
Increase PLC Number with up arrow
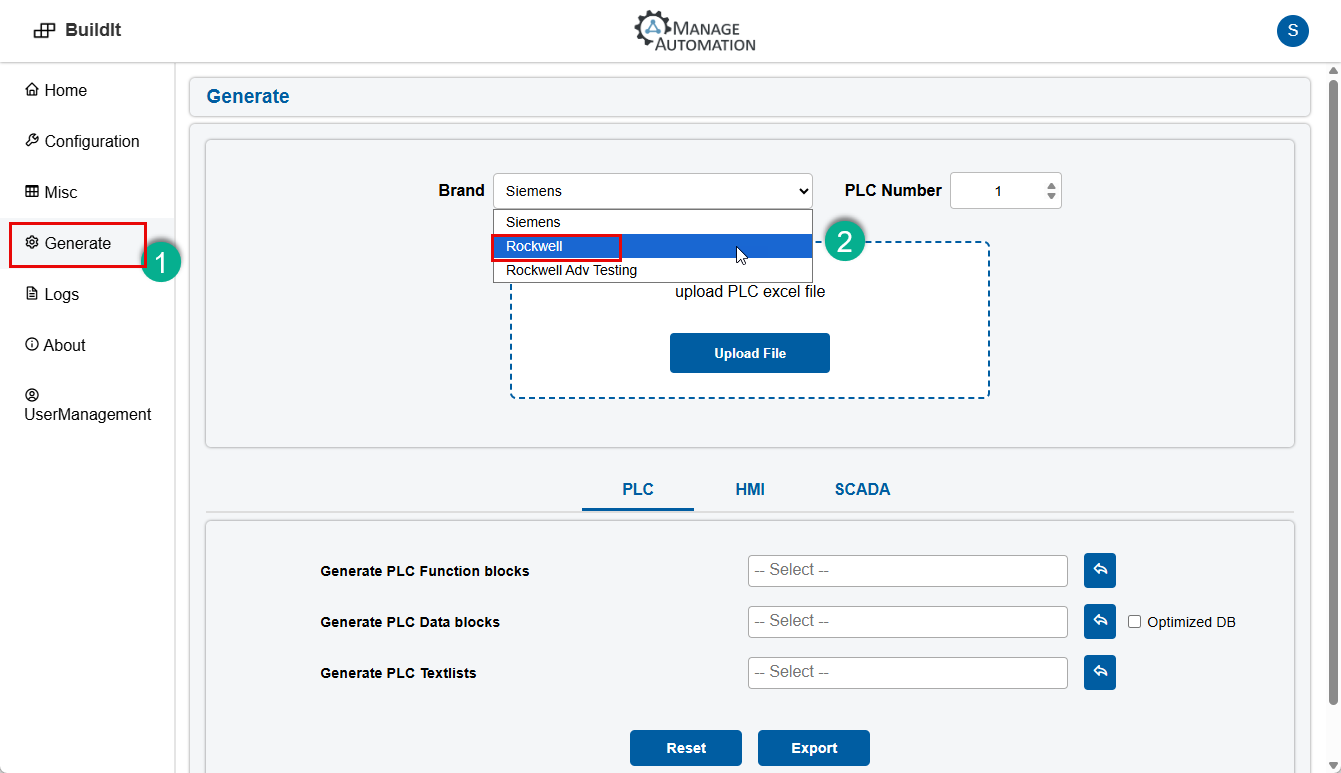click(1050, 184)
